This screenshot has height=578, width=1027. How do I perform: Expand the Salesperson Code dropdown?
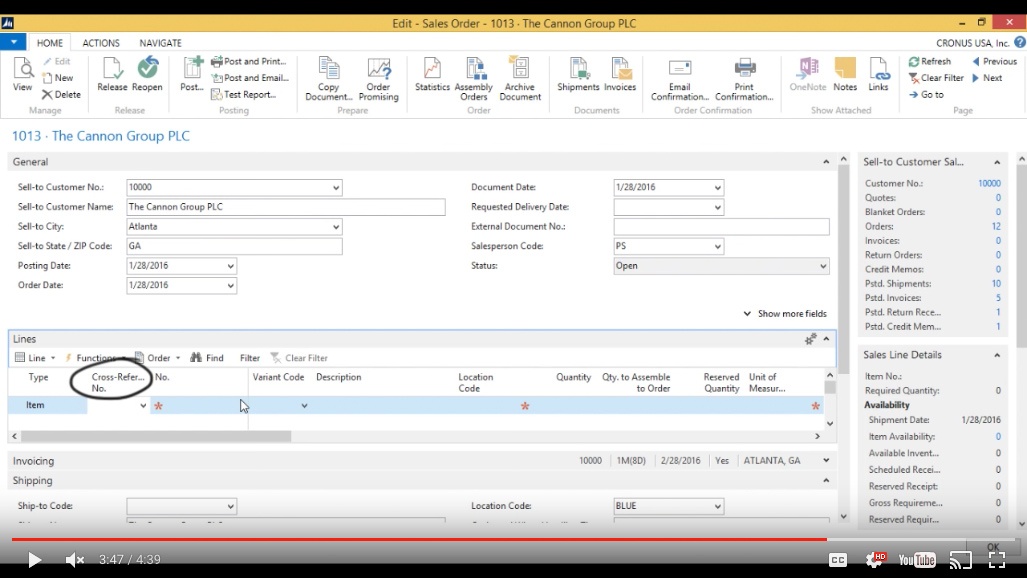[717, 247]
